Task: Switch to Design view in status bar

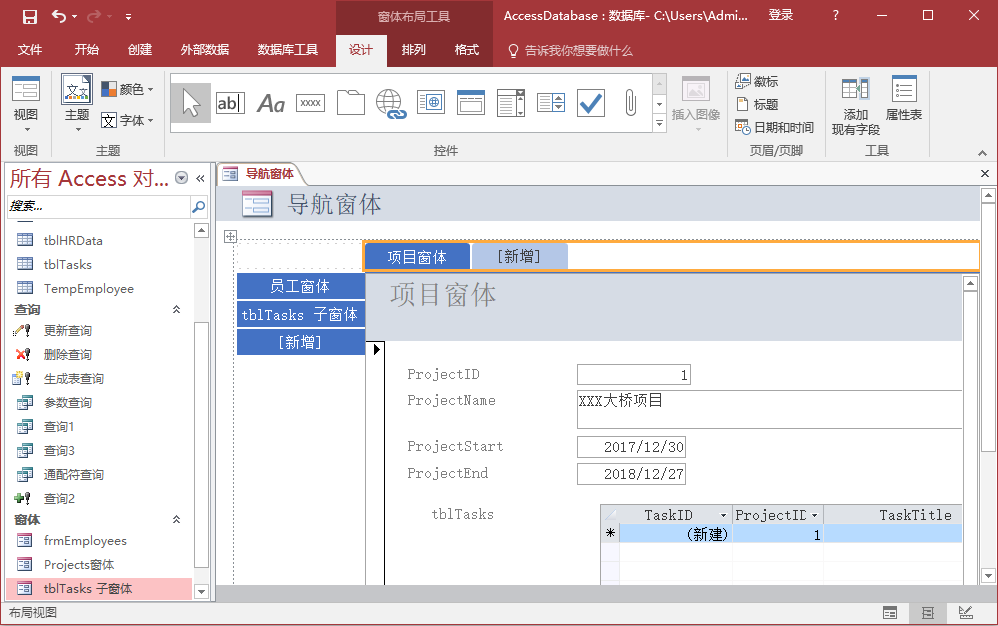Action: pyautogui.click(x=966, y=613)
